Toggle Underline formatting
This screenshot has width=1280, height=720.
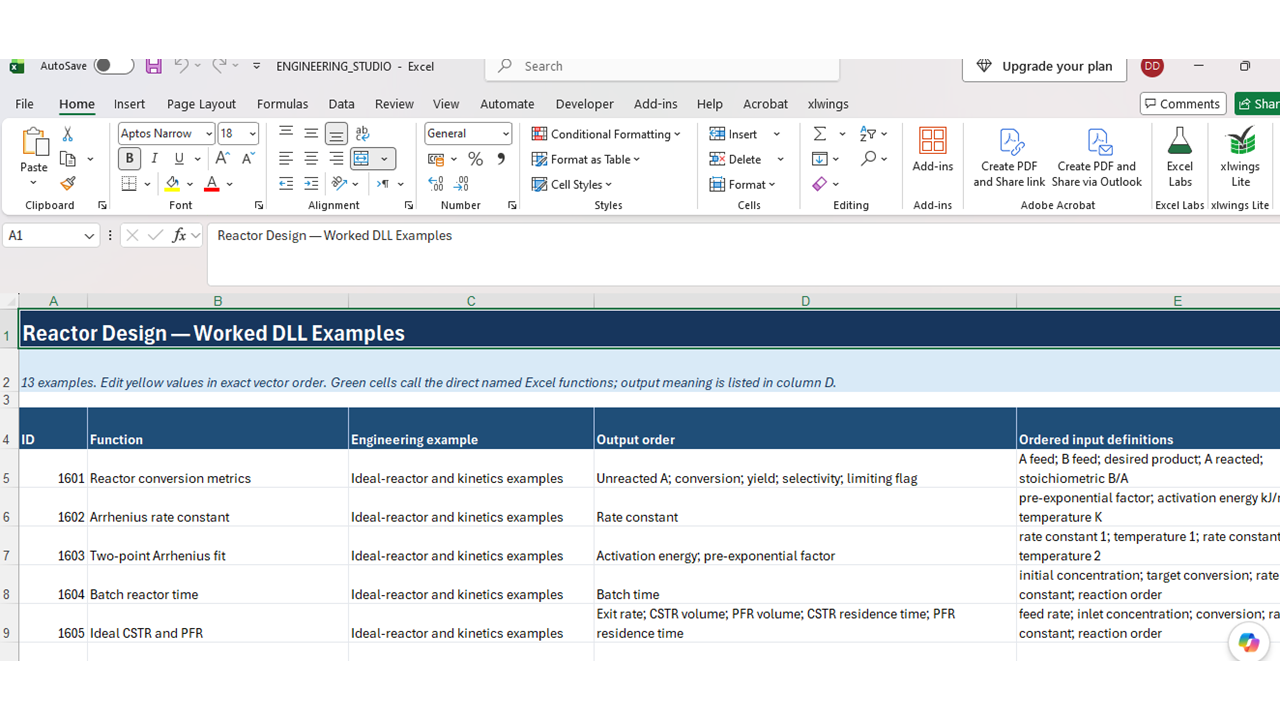click(x=179, y=159)
